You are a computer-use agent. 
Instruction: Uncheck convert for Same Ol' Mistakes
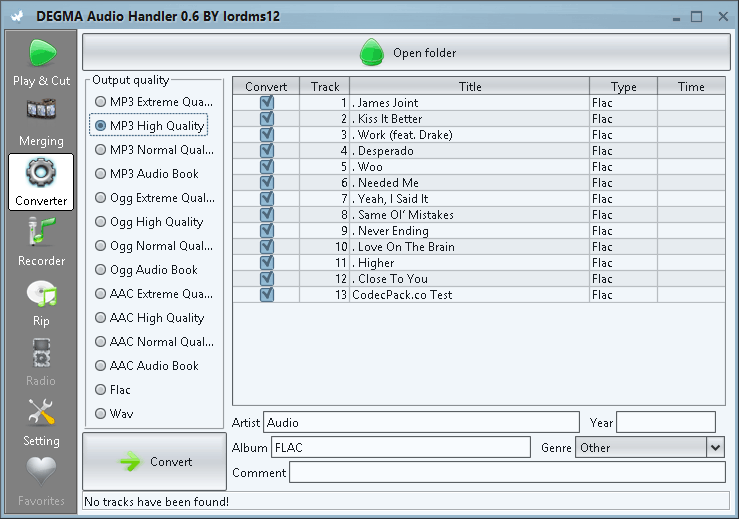click(267, 214)
